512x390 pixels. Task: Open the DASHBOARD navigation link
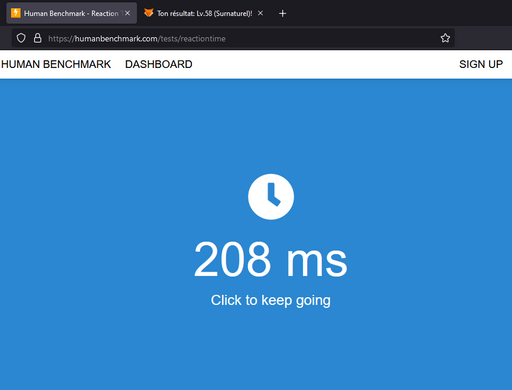click(159, 64)
